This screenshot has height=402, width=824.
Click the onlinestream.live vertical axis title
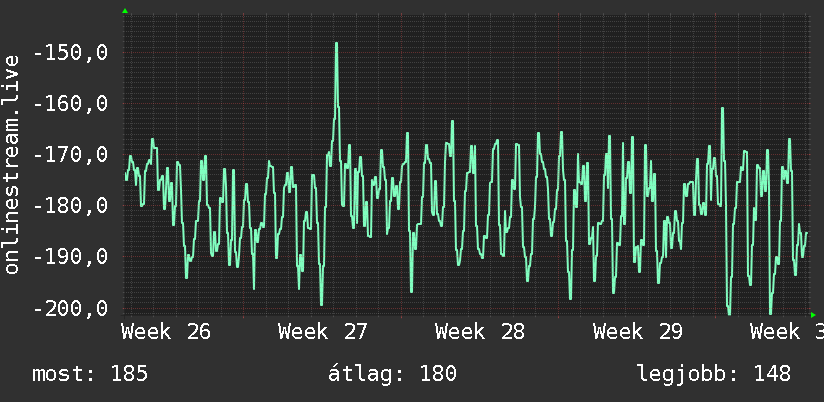click(11, 164)
